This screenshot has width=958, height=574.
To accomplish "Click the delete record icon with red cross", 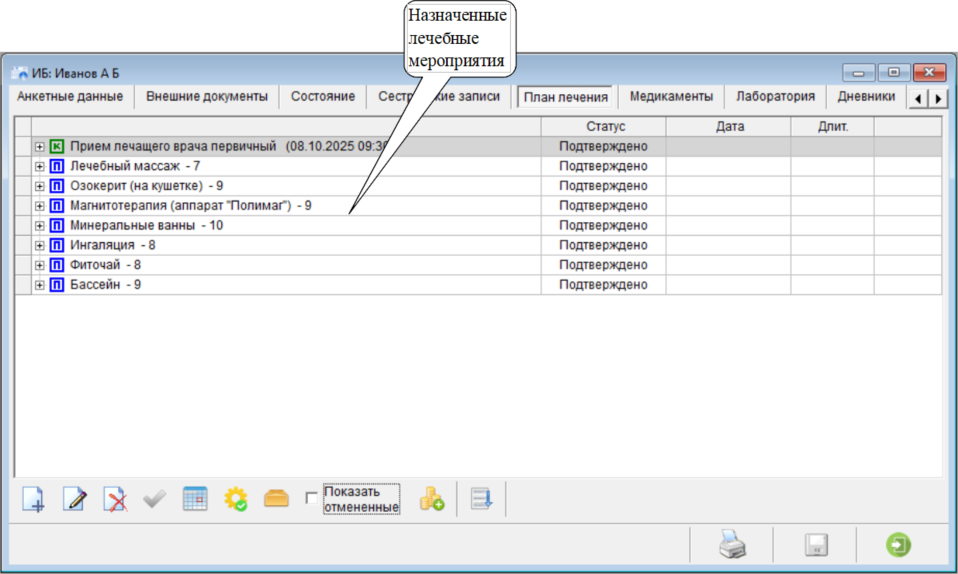I will coord(116,499).
